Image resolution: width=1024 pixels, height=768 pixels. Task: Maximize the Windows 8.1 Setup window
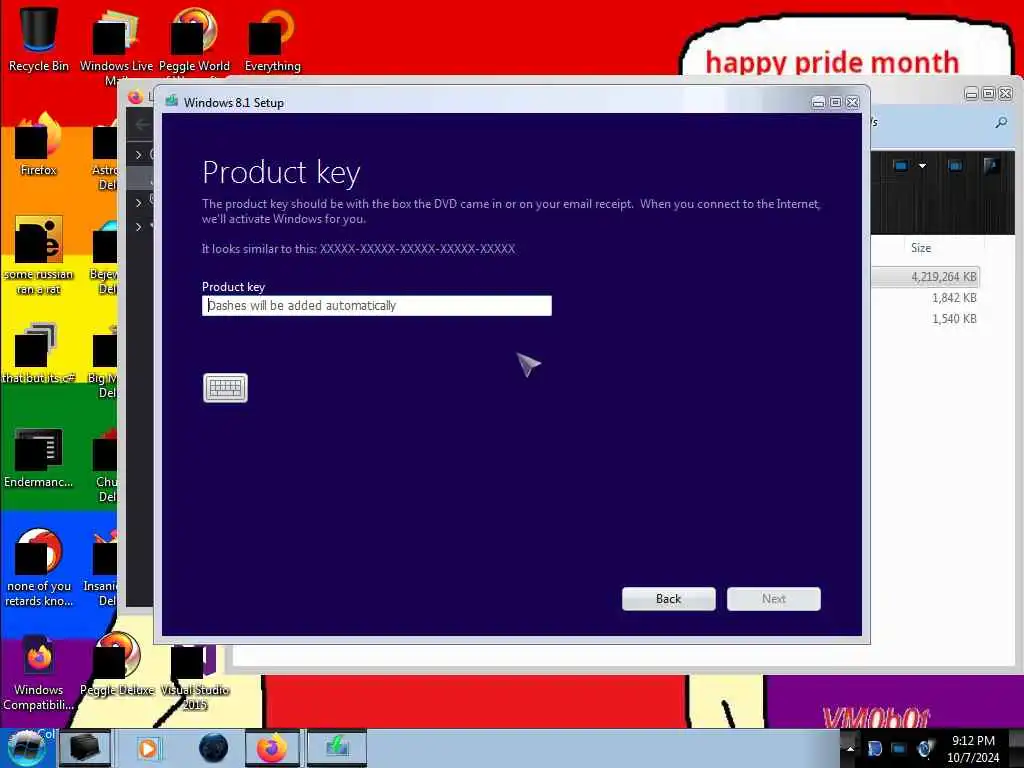click(x=835, y=103)
